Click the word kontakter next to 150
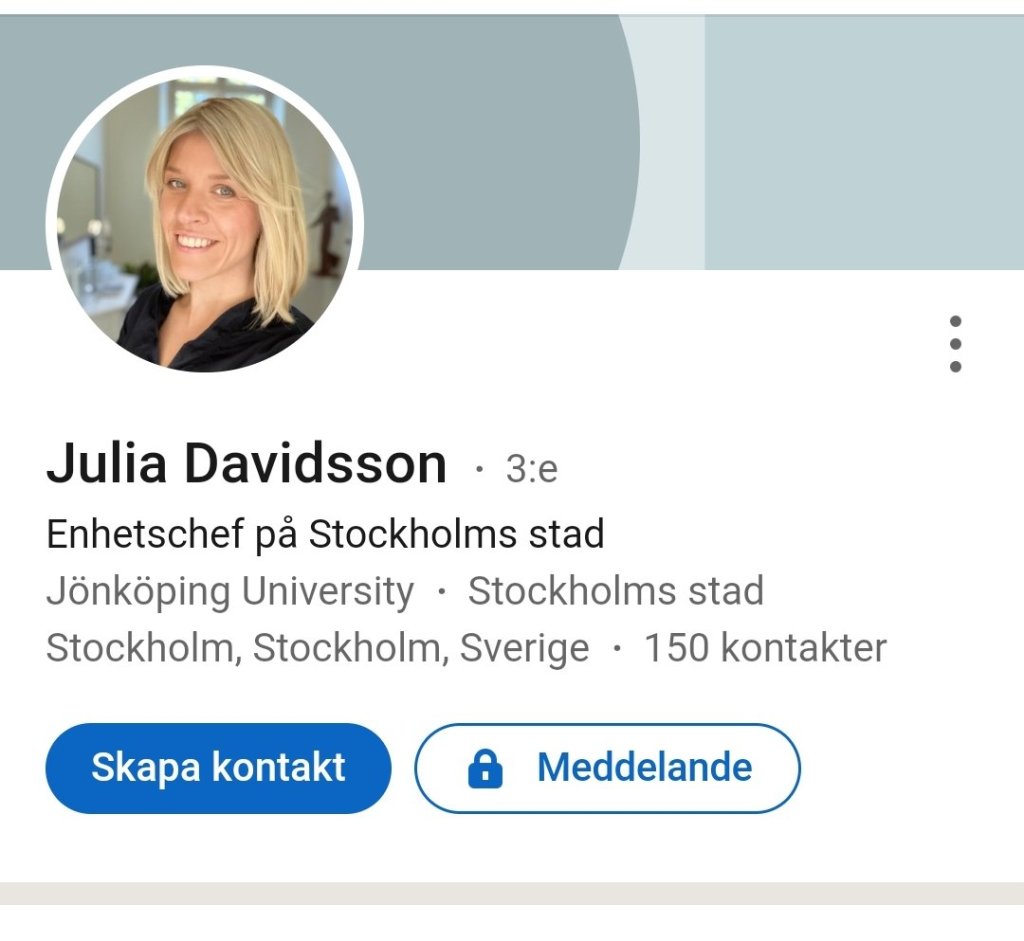 804,648
